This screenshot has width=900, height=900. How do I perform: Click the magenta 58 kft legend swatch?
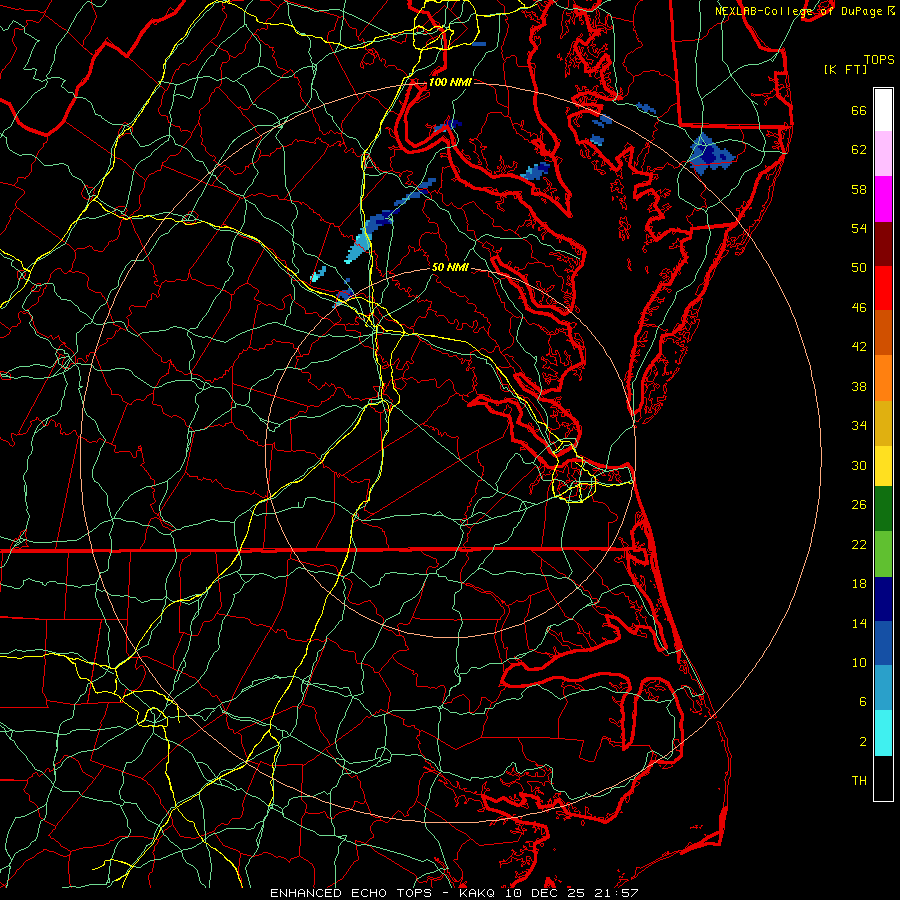(883, 199)
